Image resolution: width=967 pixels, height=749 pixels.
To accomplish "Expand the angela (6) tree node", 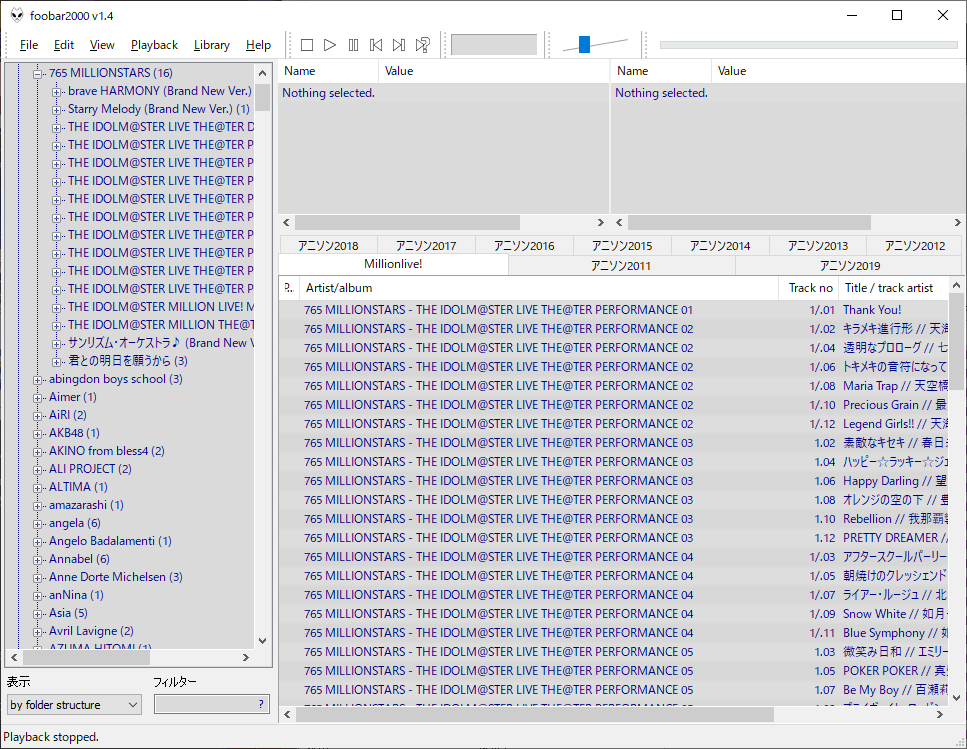I will [x=38, y=523].
